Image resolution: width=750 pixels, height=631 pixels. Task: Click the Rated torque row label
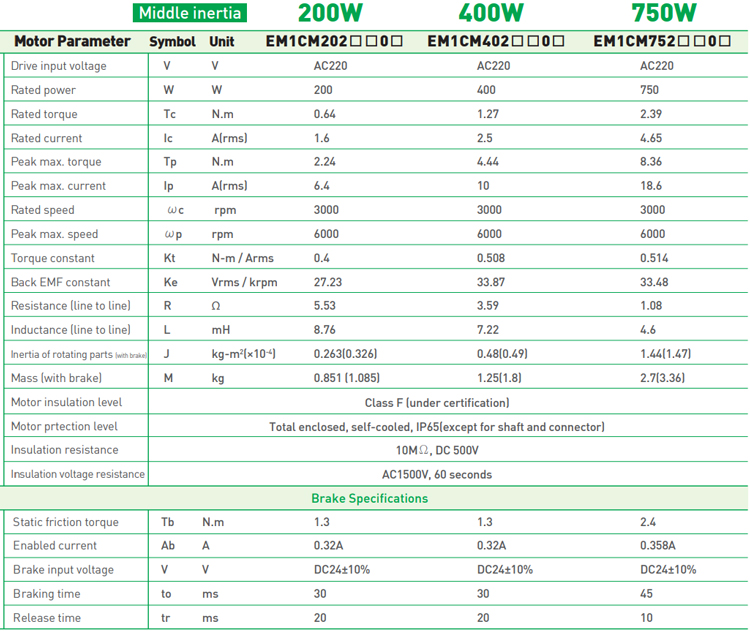44,114
